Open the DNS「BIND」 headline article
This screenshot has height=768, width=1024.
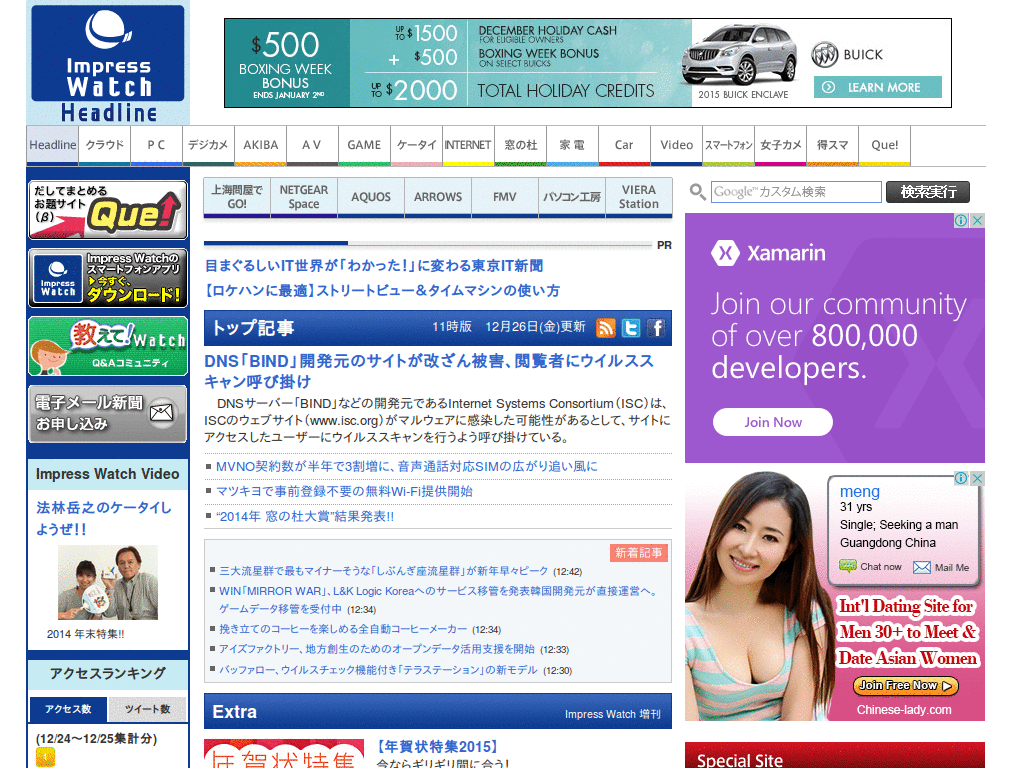429,371
